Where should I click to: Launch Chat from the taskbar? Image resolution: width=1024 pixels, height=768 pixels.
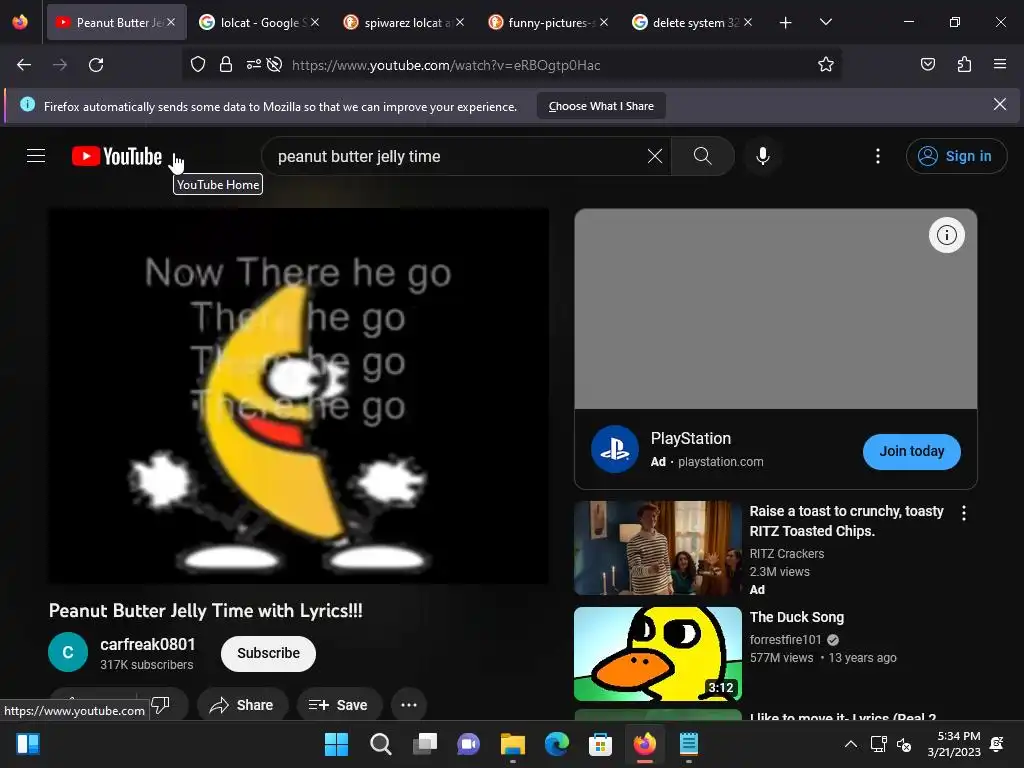468,744
